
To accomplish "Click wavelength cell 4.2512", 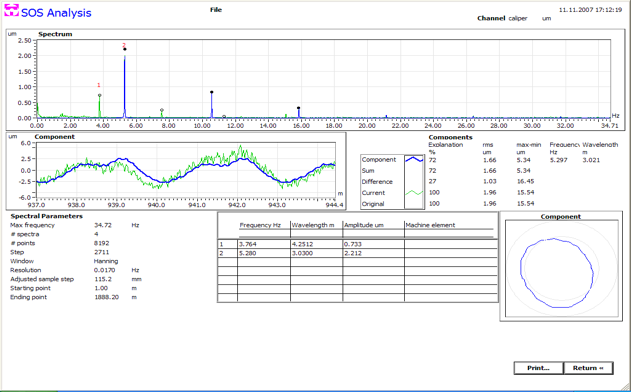I will [x=316, y=244].
